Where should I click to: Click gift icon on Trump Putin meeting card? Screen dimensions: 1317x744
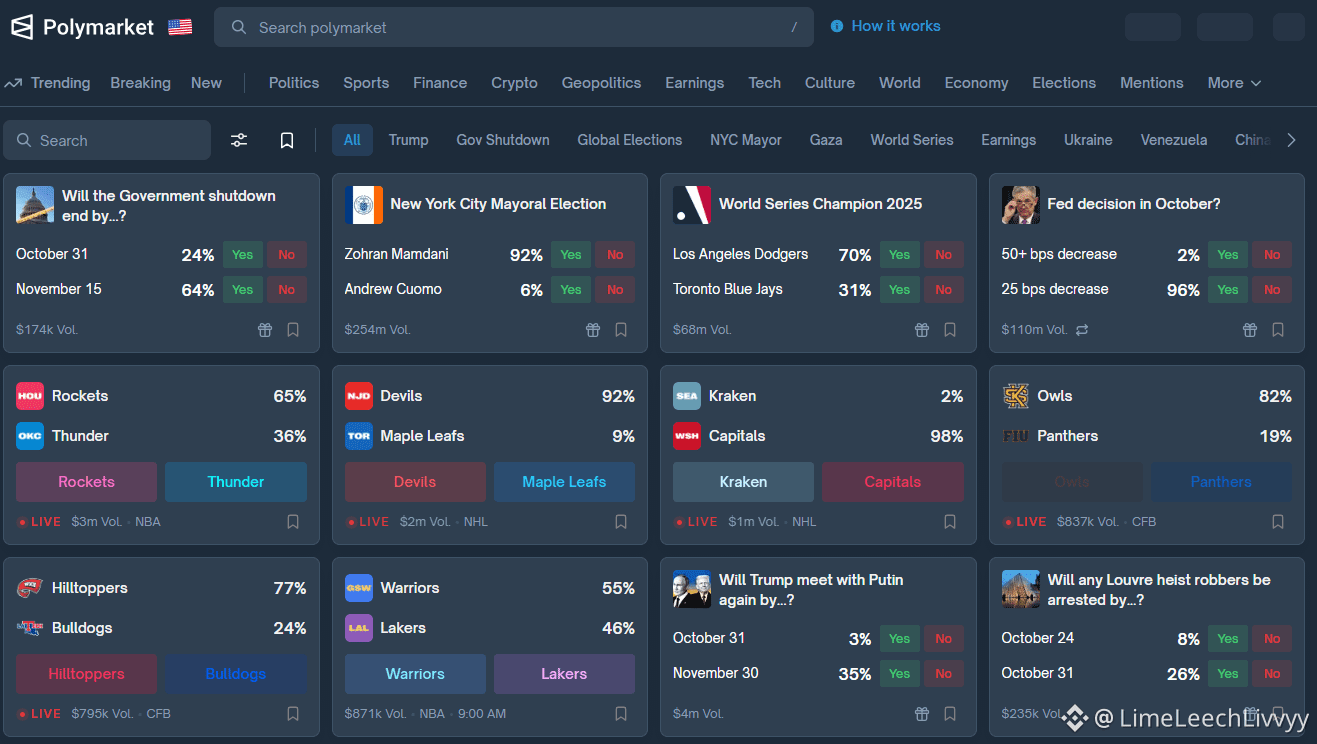922,713
